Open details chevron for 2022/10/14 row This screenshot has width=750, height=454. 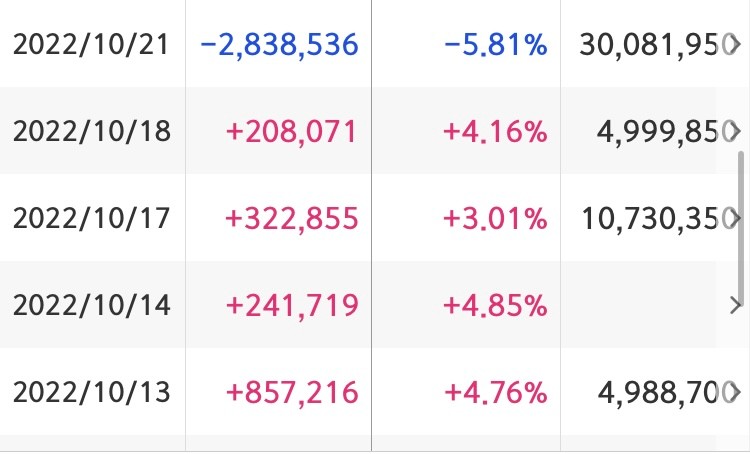[x=736, y=305]
